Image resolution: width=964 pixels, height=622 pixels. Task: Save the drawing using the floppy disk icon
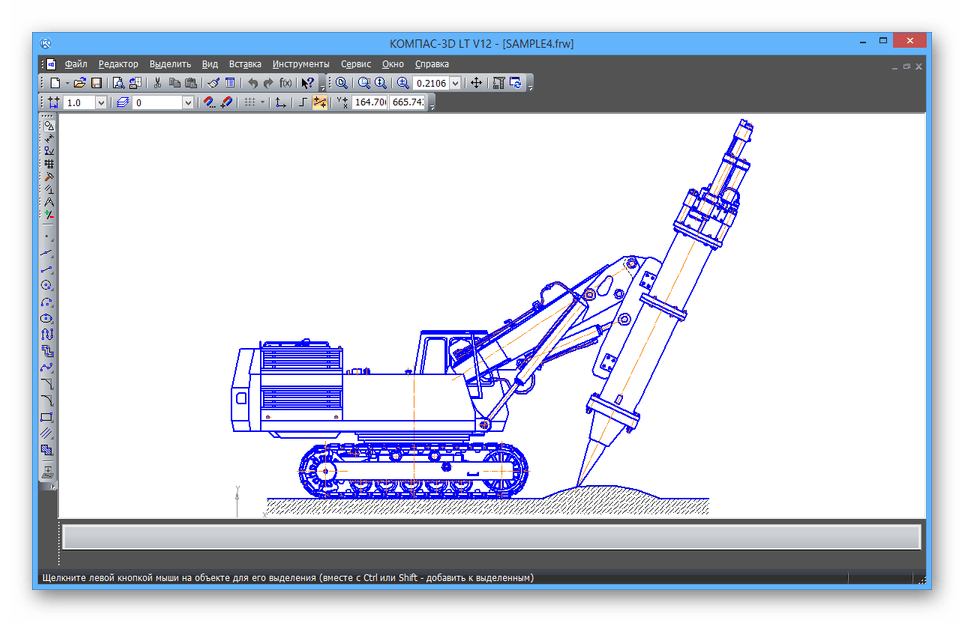pos(96,83)
